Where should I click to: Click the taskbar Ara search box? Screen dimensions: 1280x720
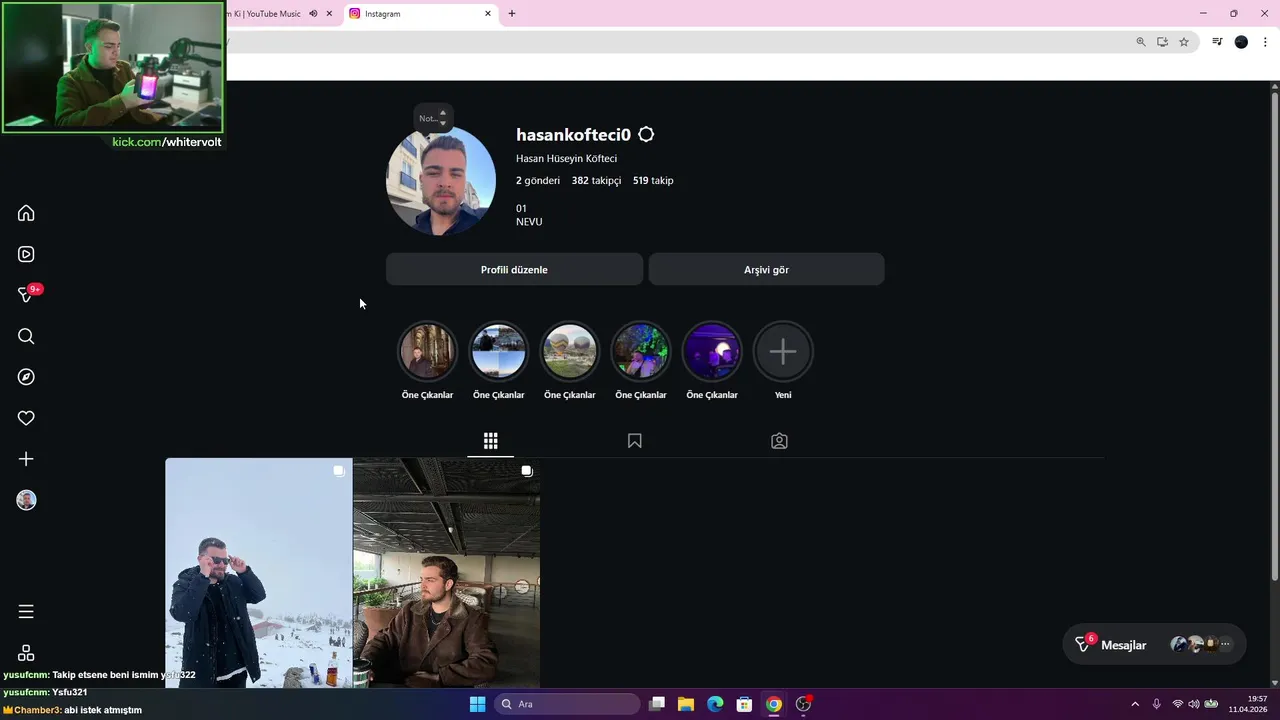[568, 704]
